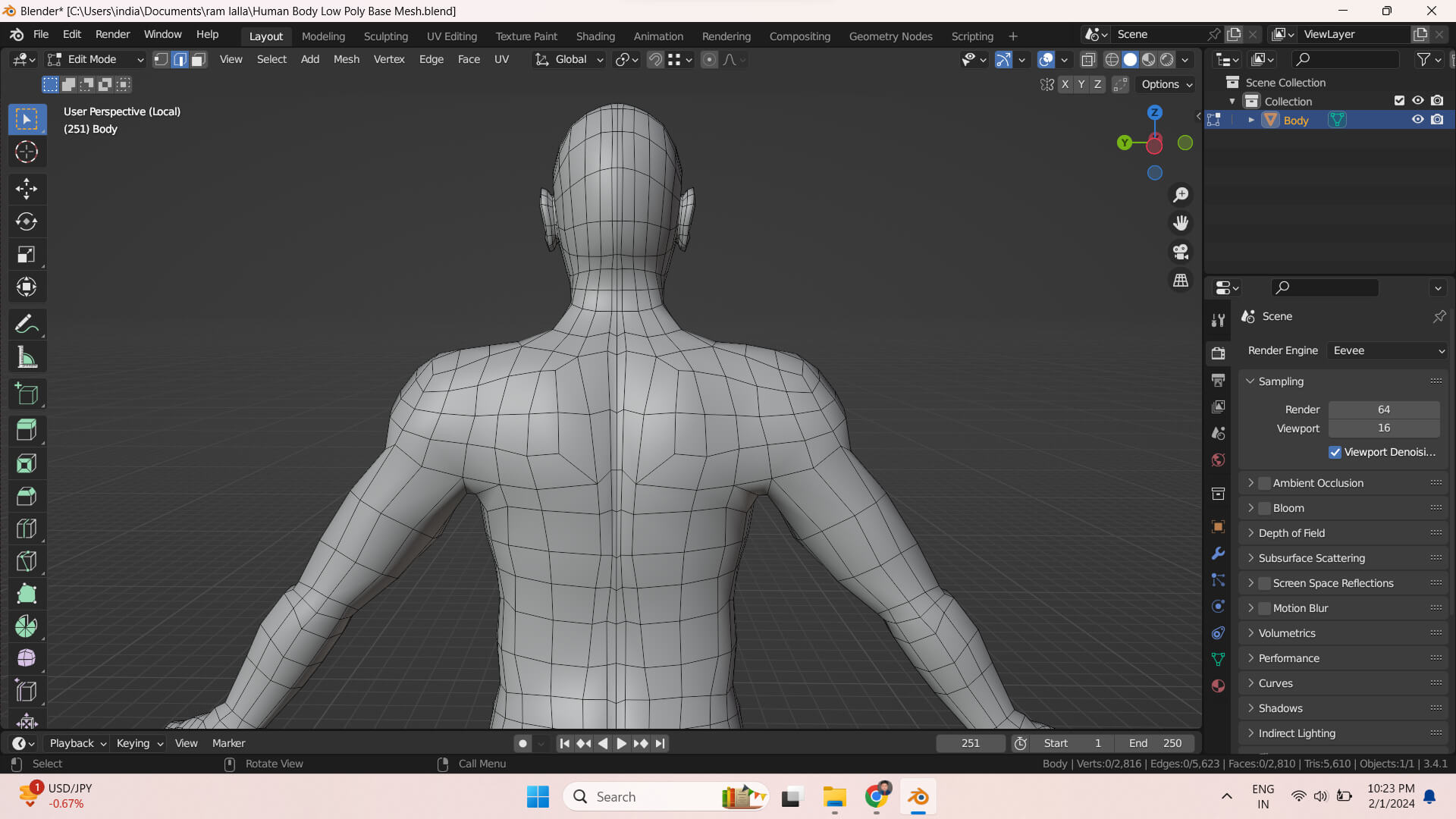Select the Rotate tool

[x=27, y=221]
